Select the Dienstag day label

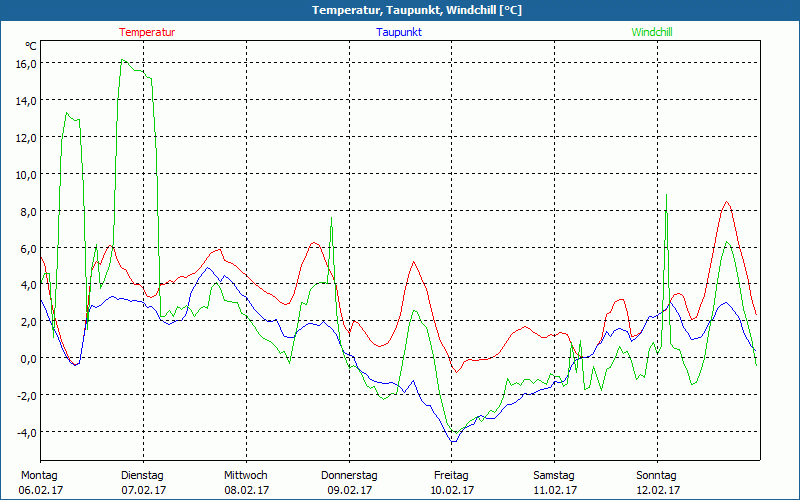point(142,475)
